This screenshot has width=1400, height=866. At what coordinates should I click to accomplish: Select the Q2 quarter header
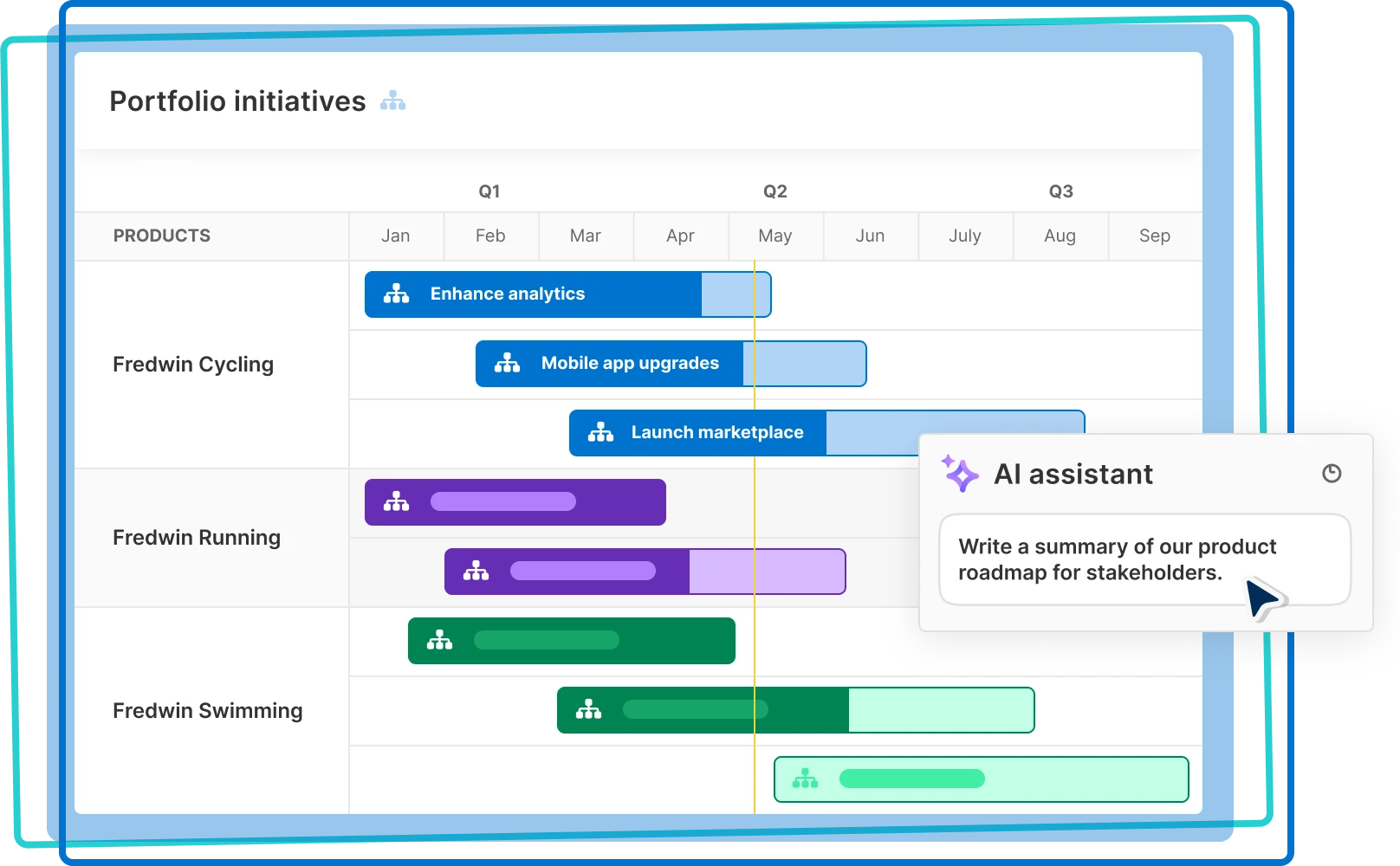click(x=775, y=191)
